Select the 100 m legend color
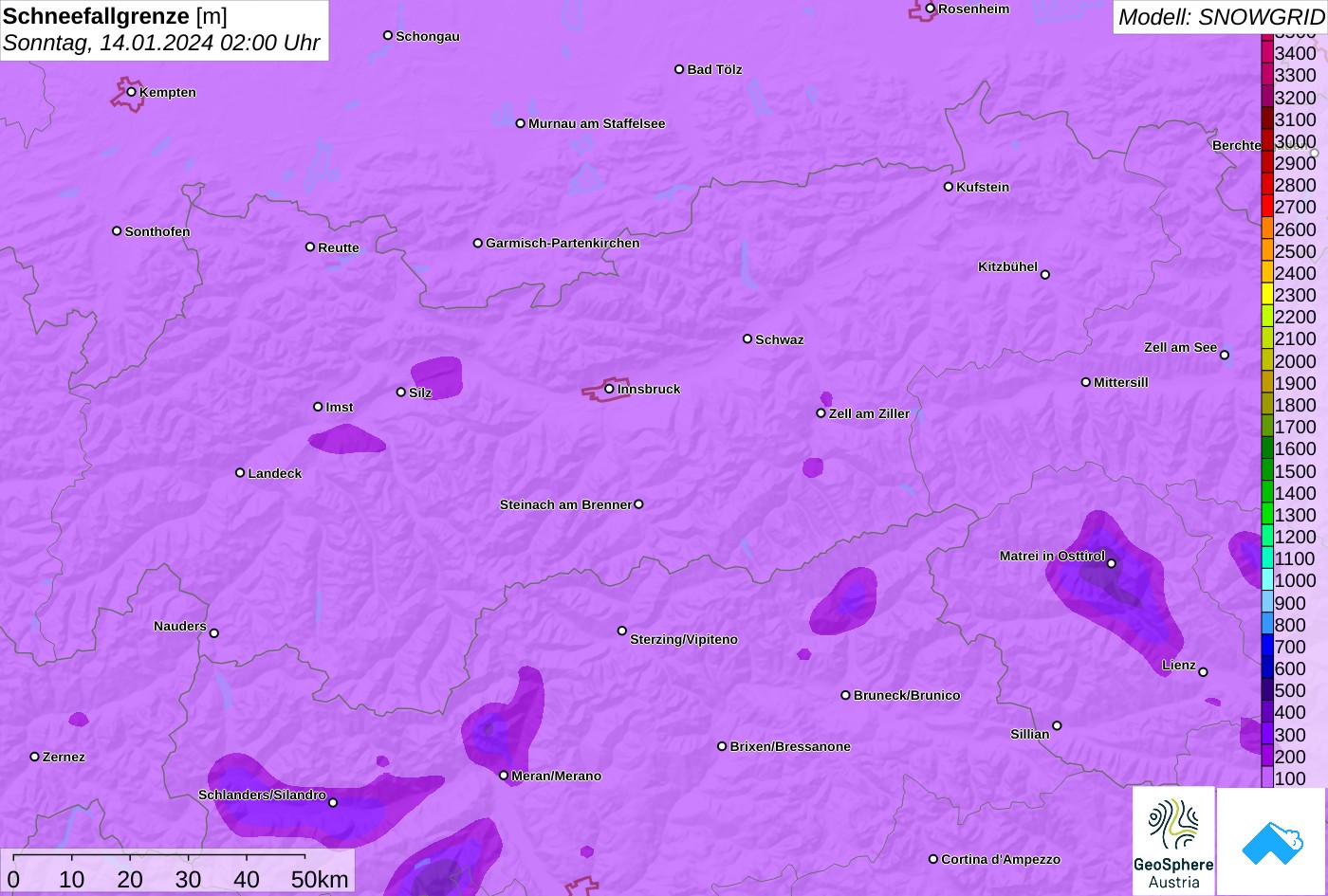 1267,778
